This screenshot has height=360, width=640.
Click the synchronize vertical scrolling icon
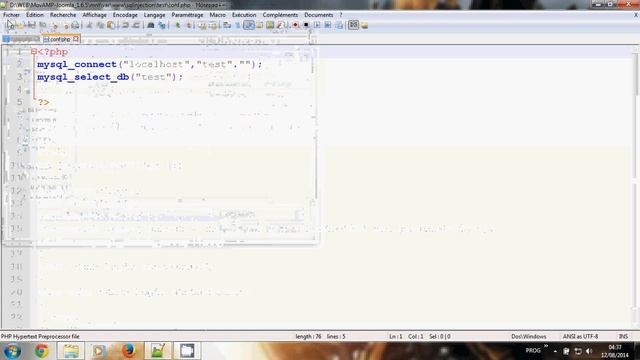click(x=202, y=25)
